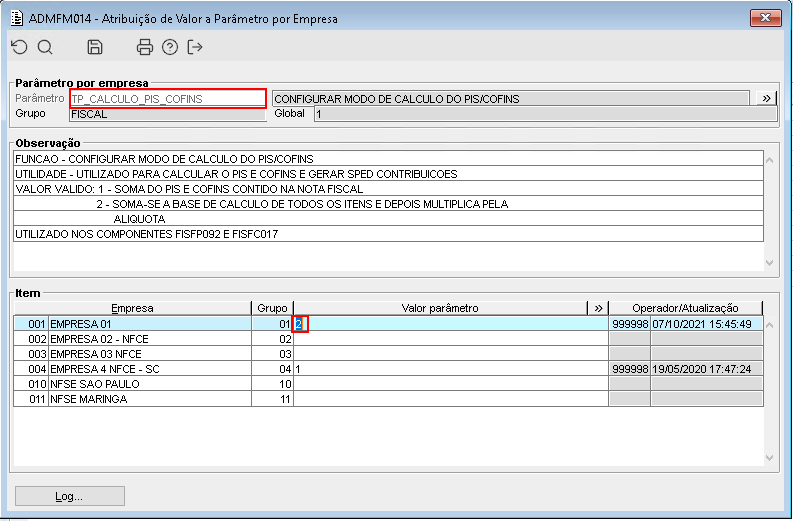Click the Operador/Atualização column header
This screenshot has height=521, width=793.
pos(685,308)
